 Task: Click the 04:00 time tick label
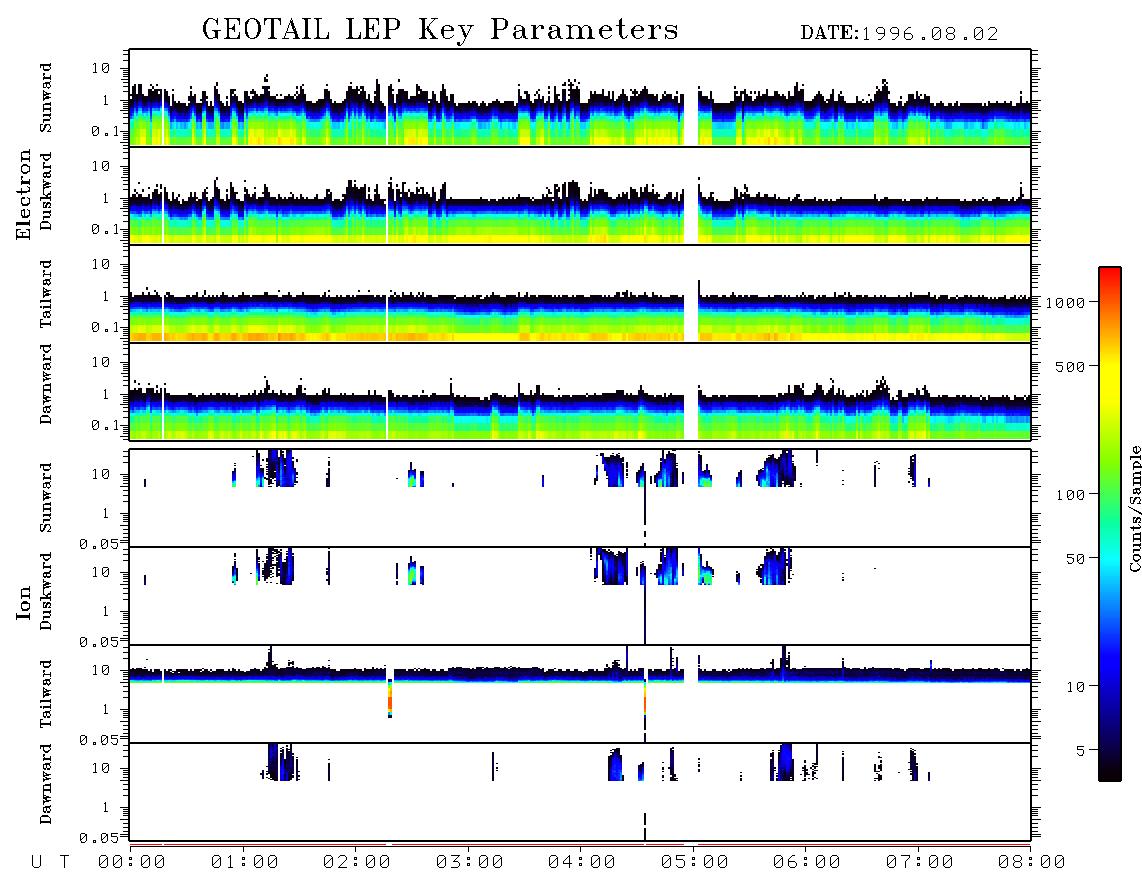[x=582, y=862]
